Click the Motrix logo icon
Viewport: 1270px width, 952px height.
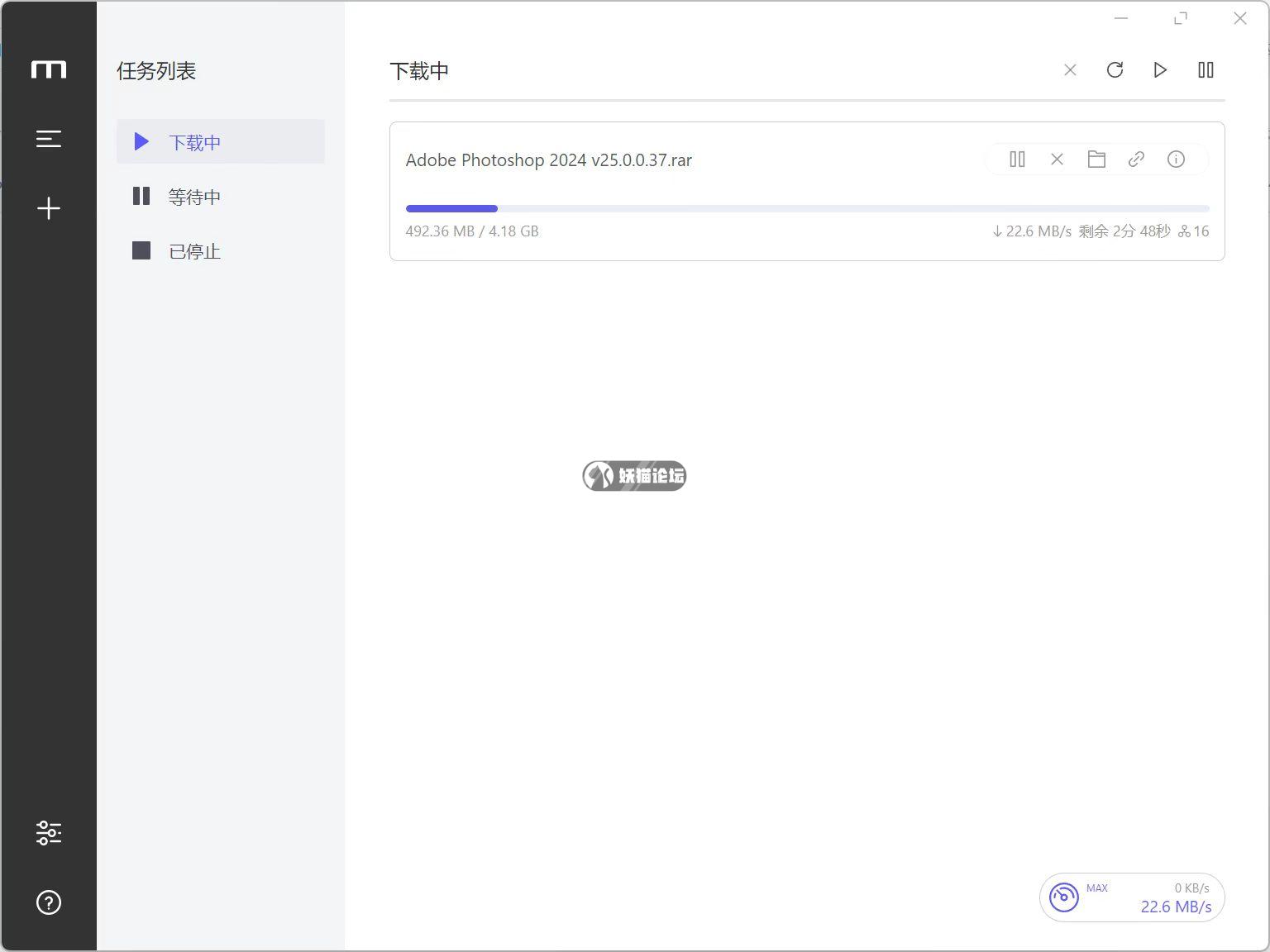[x=49, y=69]
